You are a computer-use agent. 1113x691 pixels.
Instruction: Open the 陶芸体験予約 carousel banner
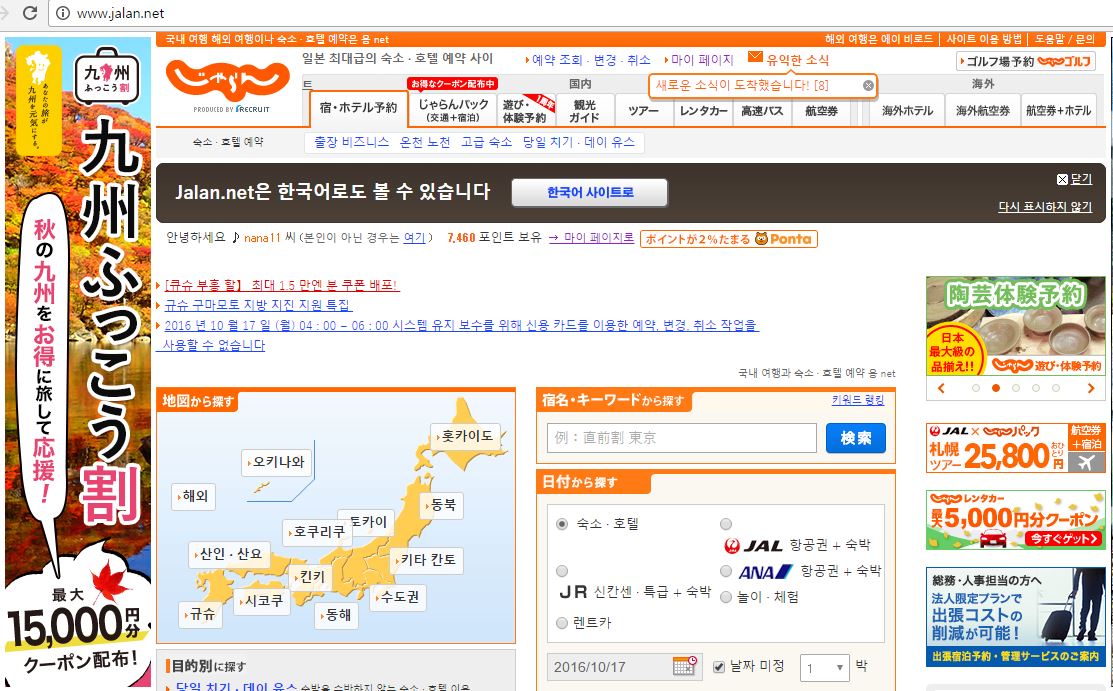[x=1015, y=326]
